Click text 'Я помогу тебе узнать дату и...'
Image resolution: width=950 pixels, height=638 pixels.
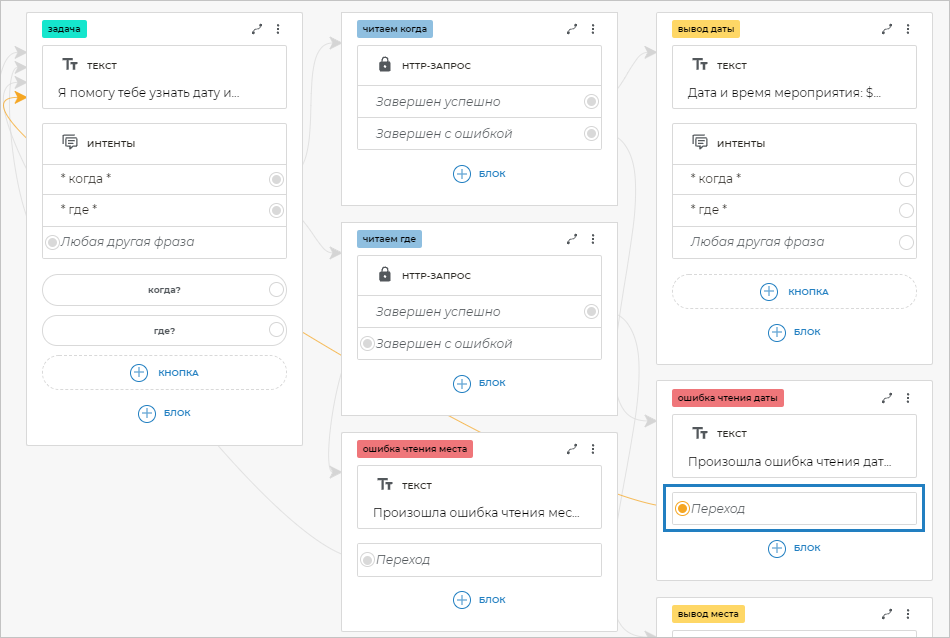coord(149,93)
